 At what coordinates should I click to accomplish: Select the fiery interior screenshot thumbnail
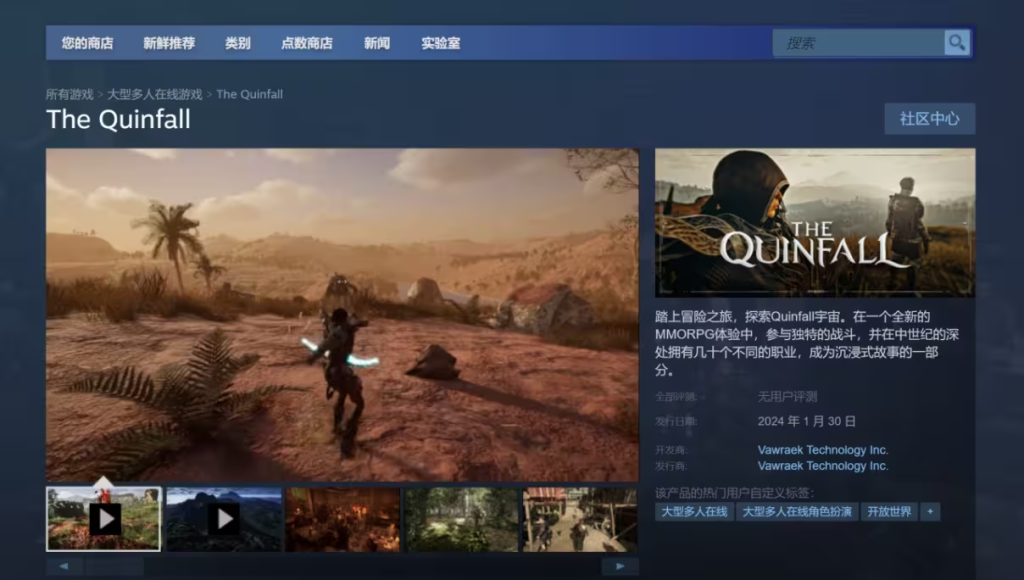pos(343,519)
